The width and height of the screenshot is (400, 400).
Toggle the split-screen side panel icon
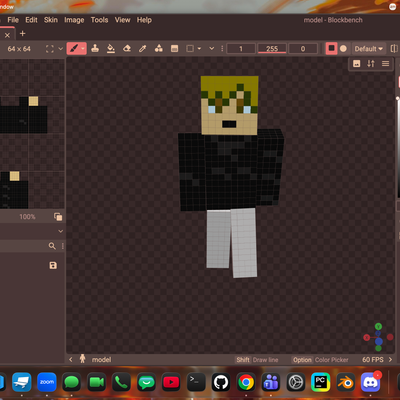tap(394, 49)
